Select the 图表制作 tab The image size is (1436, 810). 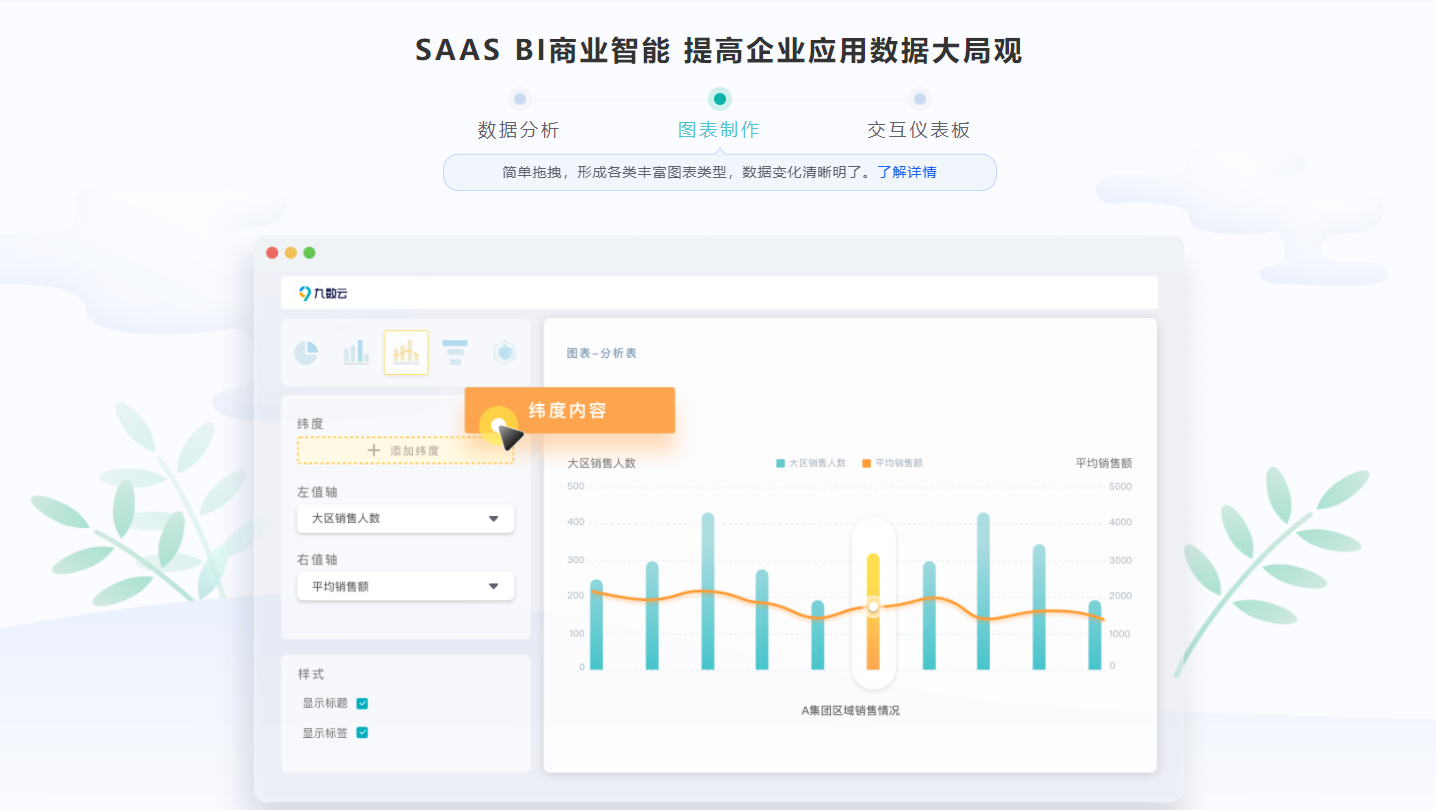(718, 129)
